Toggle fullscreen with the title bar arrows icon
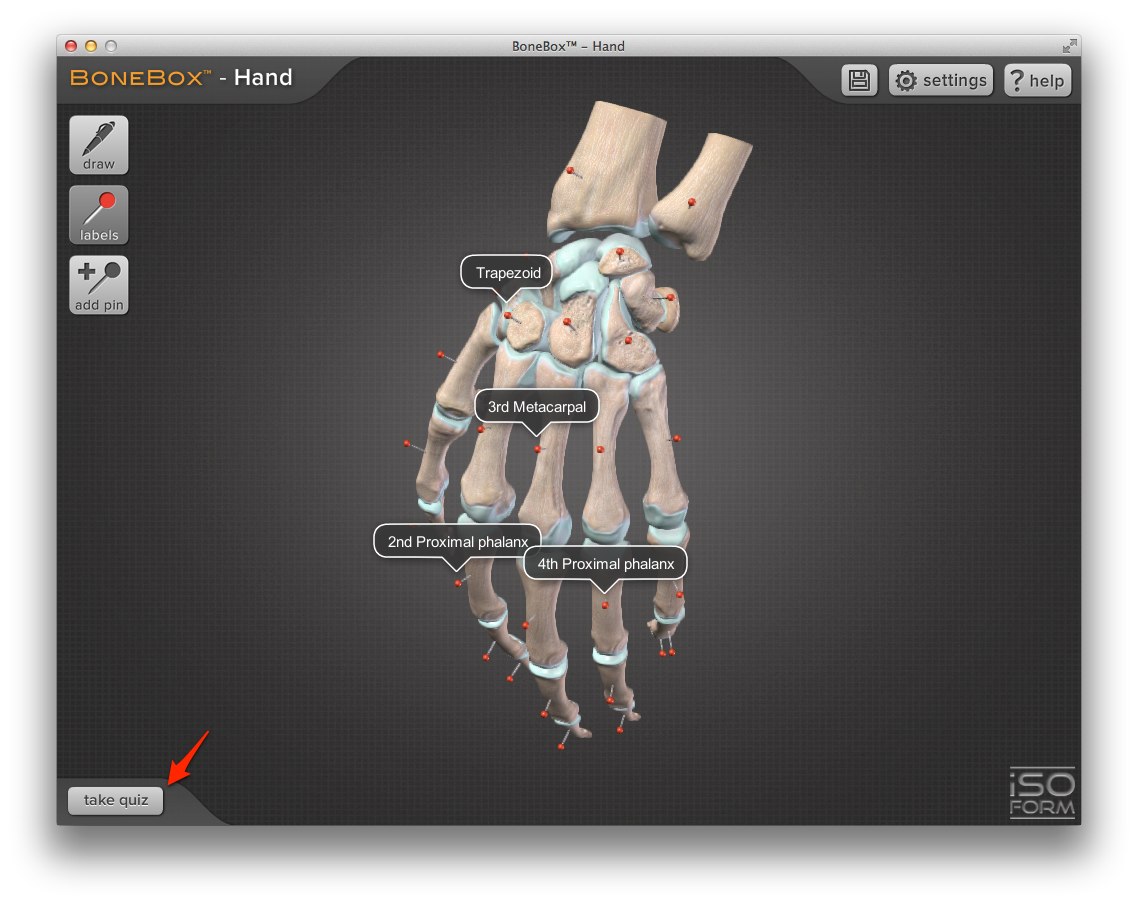Image resolution: width=1138 pixels, height=904 pixels. (x=1069, y=46)
